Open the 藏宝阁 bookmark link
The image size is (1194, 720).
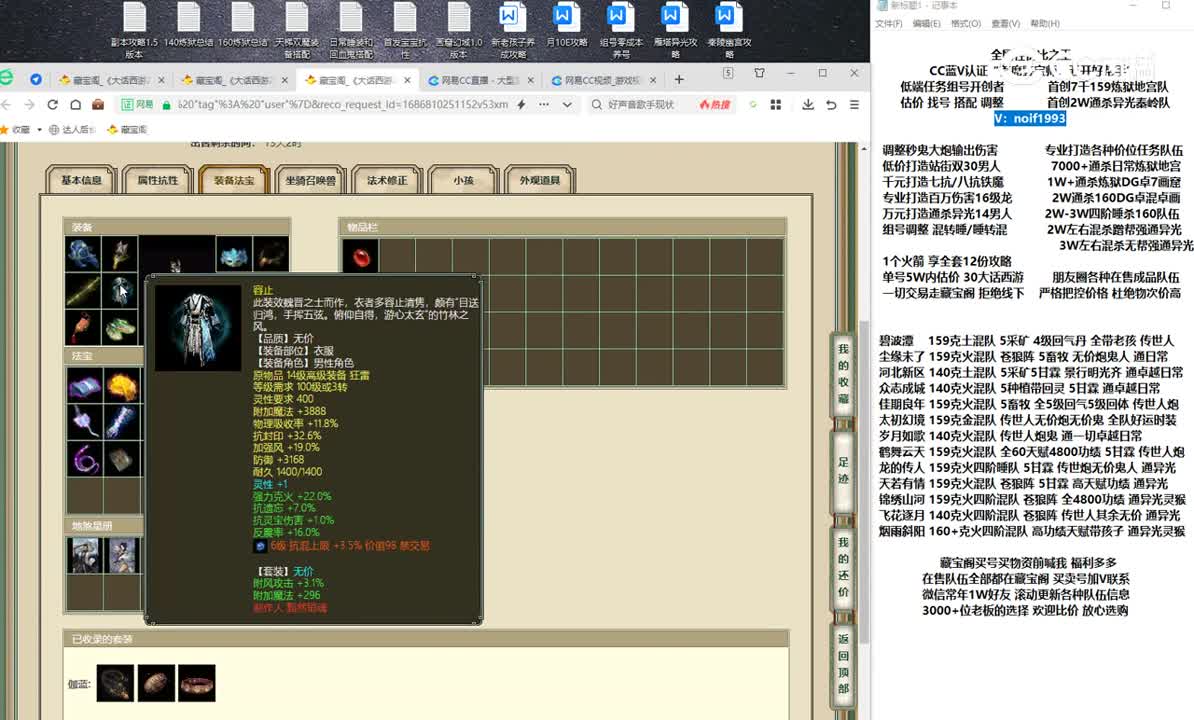pos(127,129)
